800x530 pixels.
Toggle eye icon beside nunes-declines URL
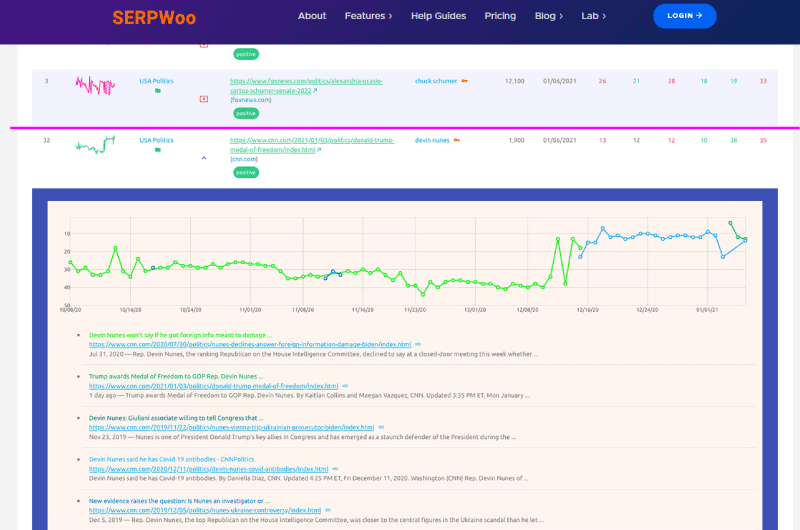[418, 344]
